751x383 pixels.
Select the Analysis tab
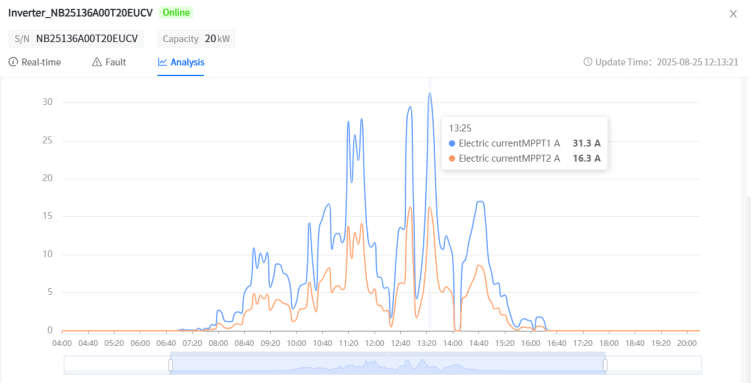pyautogui.click(x=181, y=62)
